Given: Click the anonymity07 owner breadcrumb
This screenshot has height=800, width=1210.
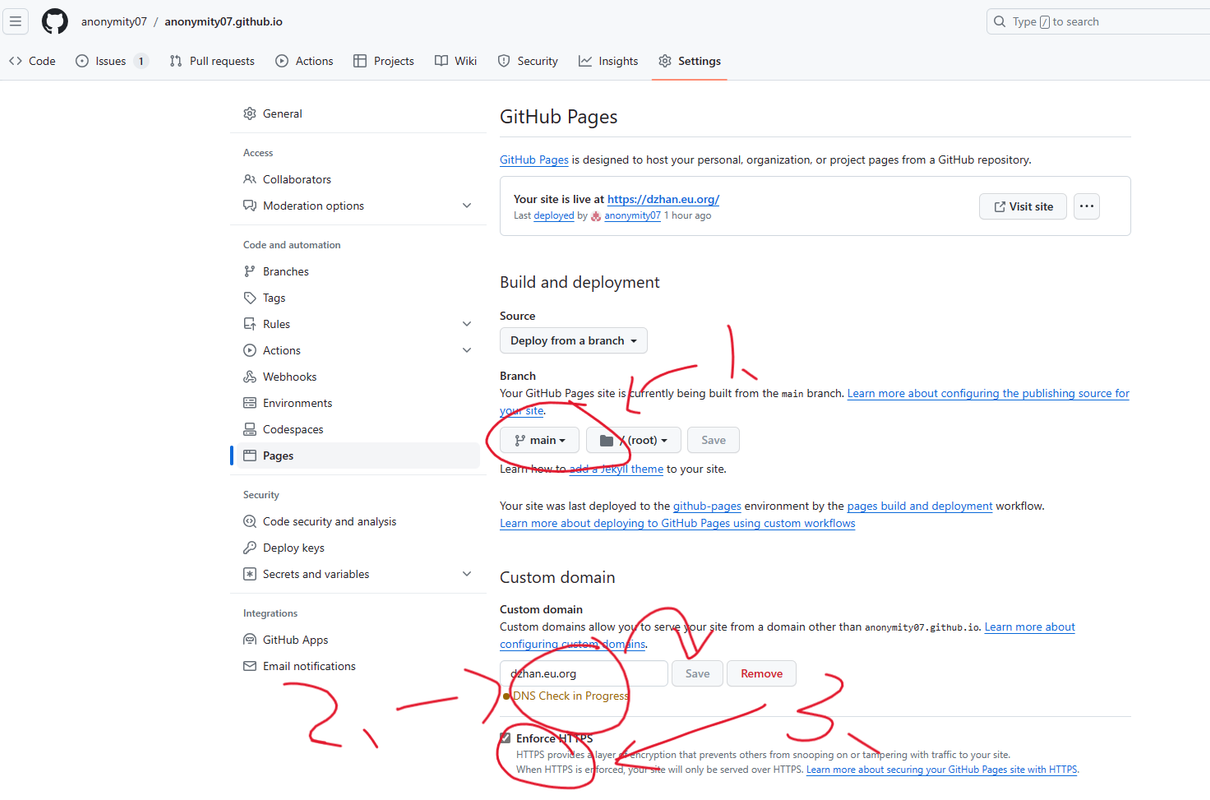Looking at the screenshot, I should tap(114, 21).
